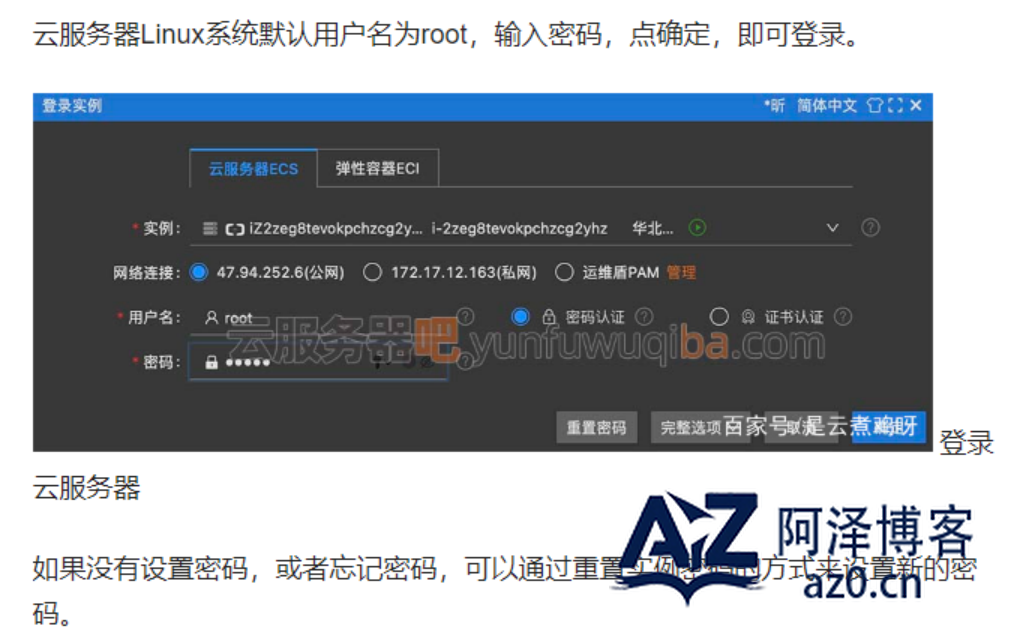Click instance ID text i-2zeg8tevokpchzcg2yhz
Screen dimensions: 1020x641
[519, 228]
